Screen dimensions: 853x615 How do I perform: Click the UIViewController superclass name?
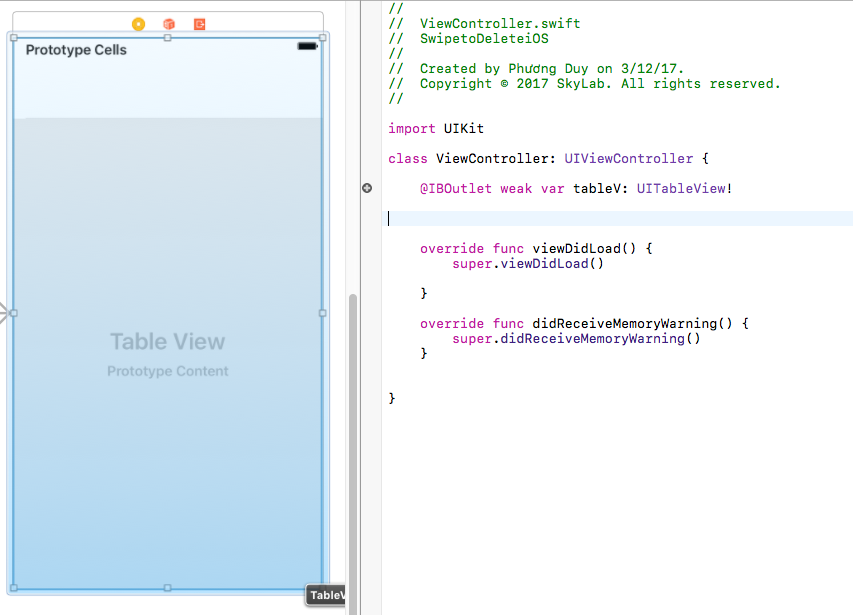pyautogui.click(x=628, y=159)
